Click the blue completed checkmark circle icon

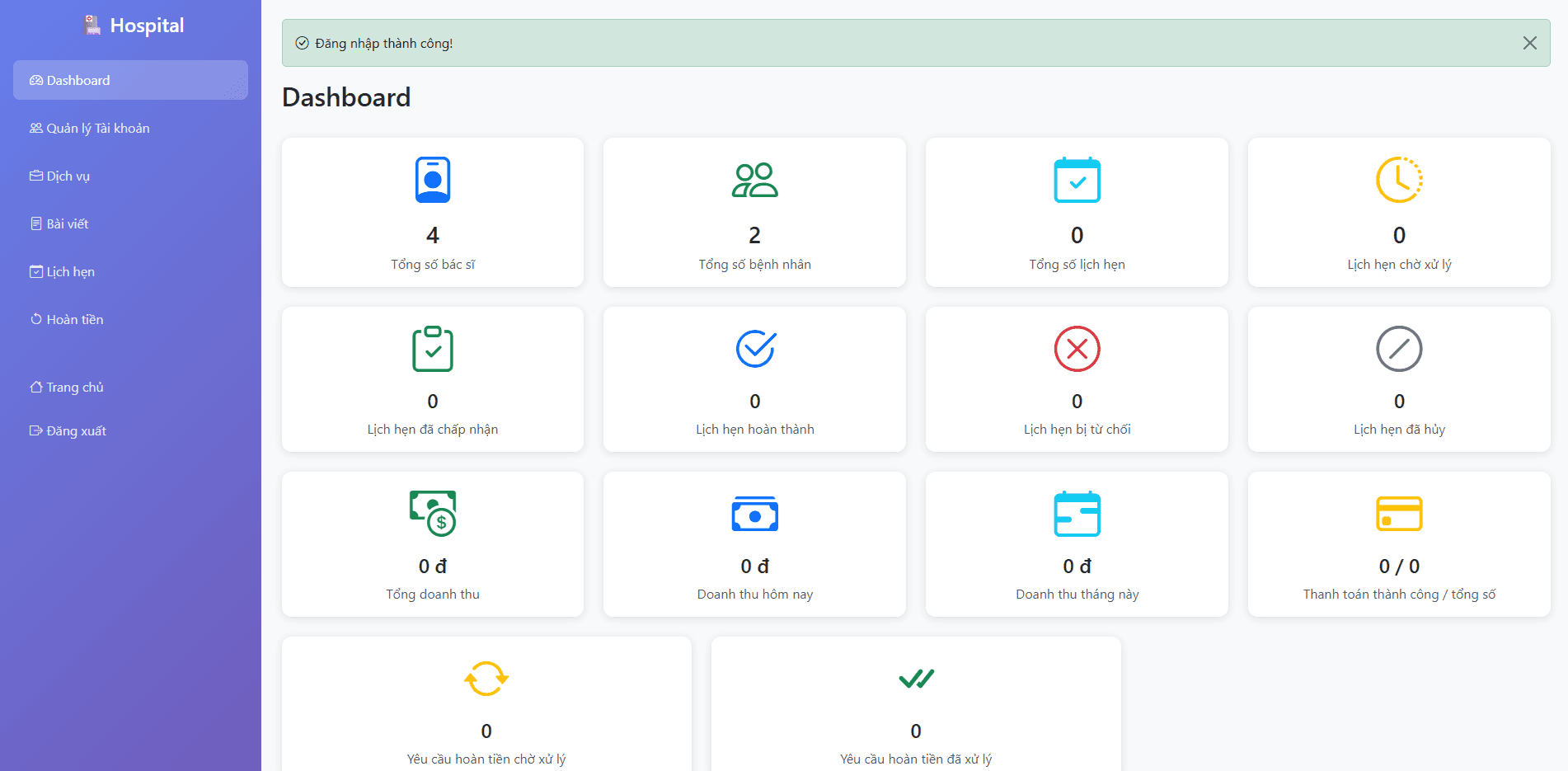(x=754, y=349)
